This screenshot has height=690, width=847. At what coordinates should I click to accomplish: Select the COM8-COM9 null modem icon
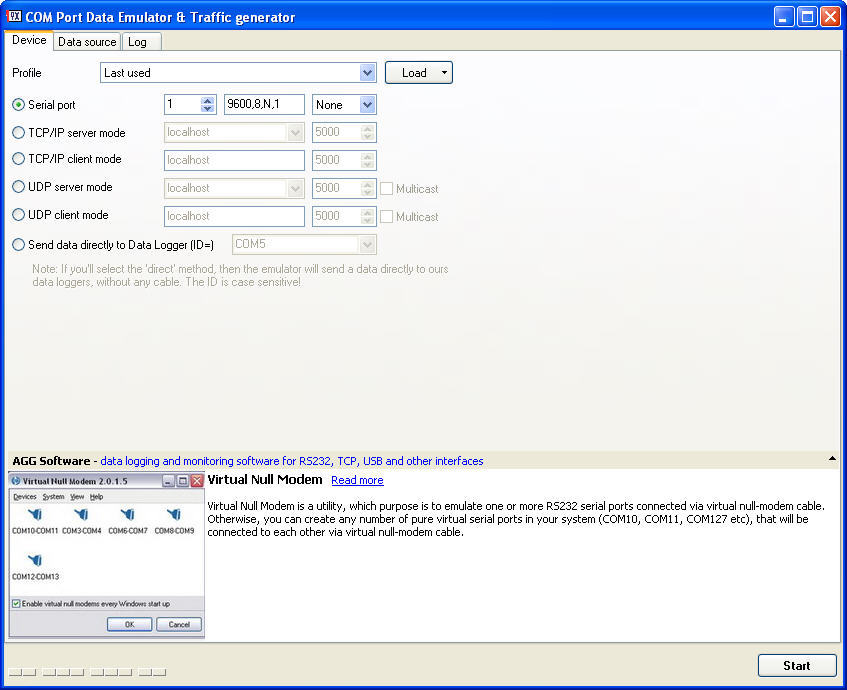[x=176, y=514]
